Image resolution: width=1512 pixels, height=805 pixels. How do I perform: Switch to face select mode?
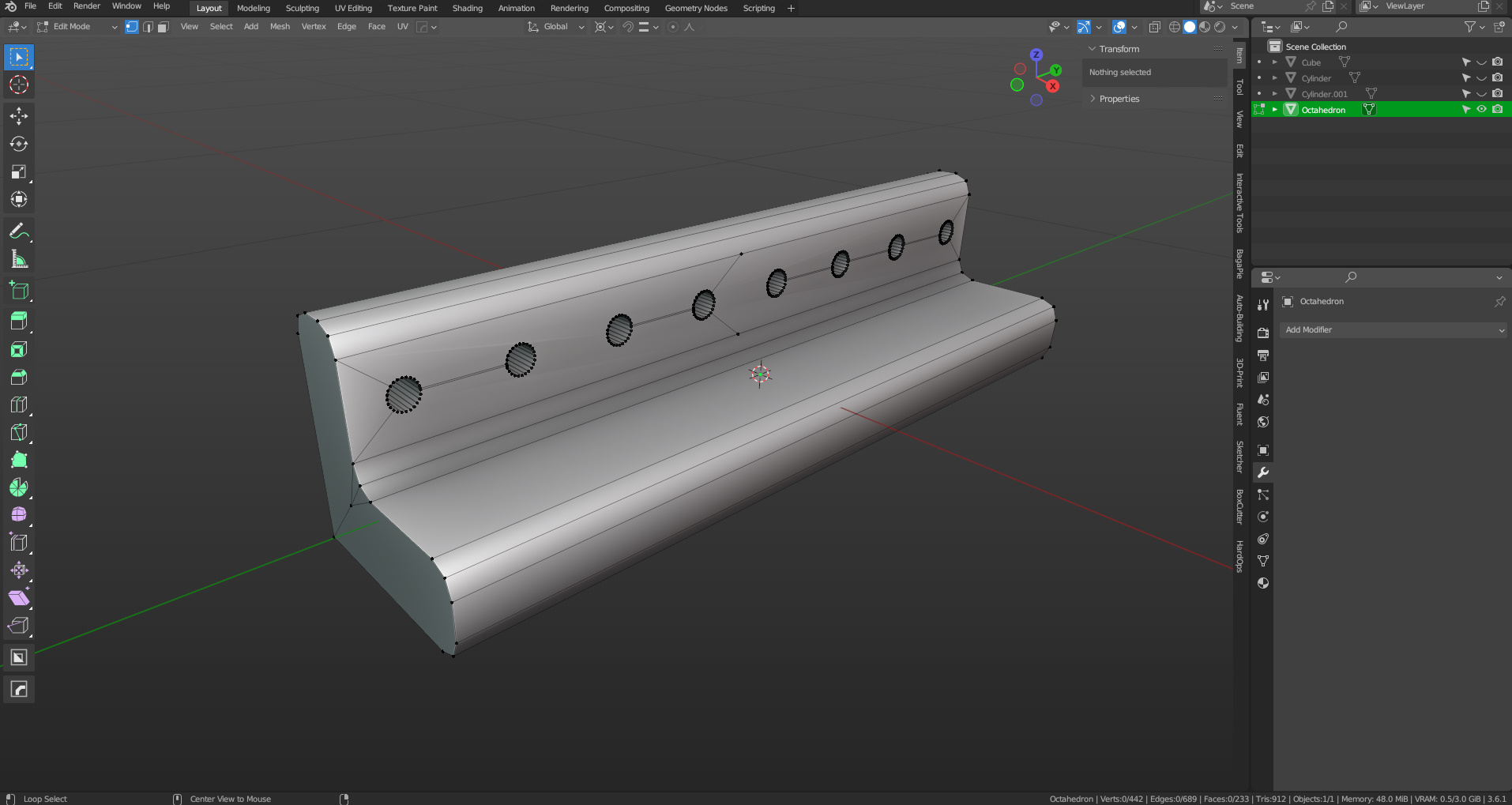pos(163,27)
